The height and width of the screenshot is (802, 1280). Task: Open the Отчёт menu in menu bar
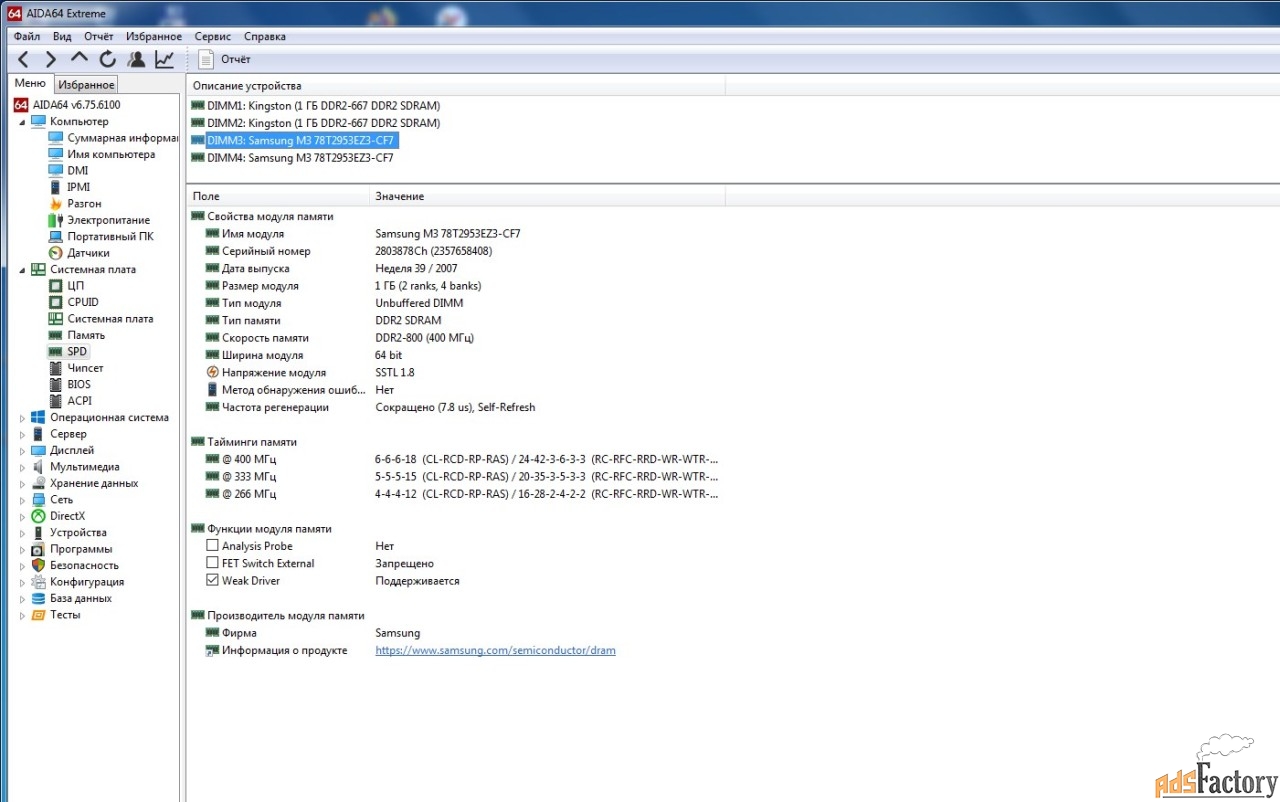pos(99,36)
